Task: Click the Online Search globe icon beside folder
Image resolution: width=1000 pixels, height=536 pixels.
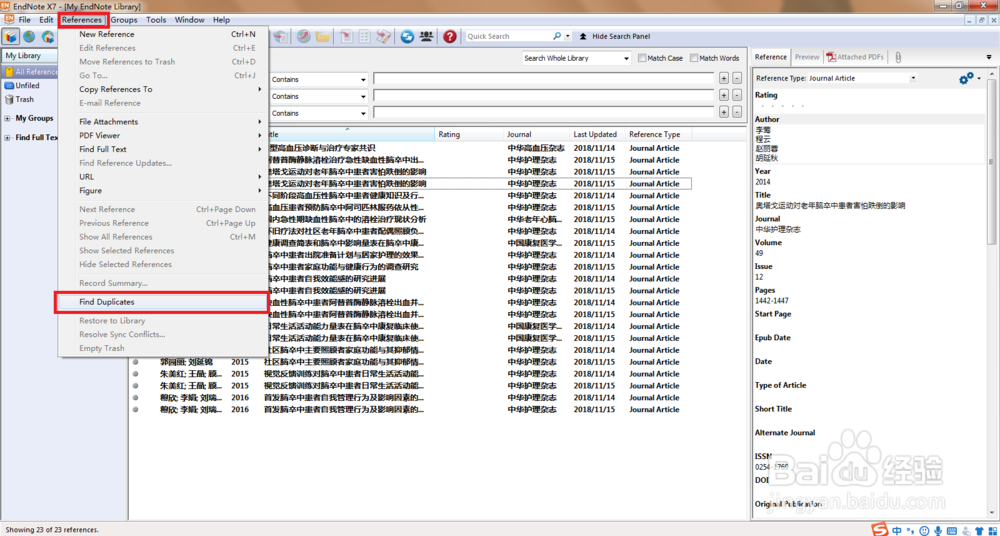Action: coord(304,36)
